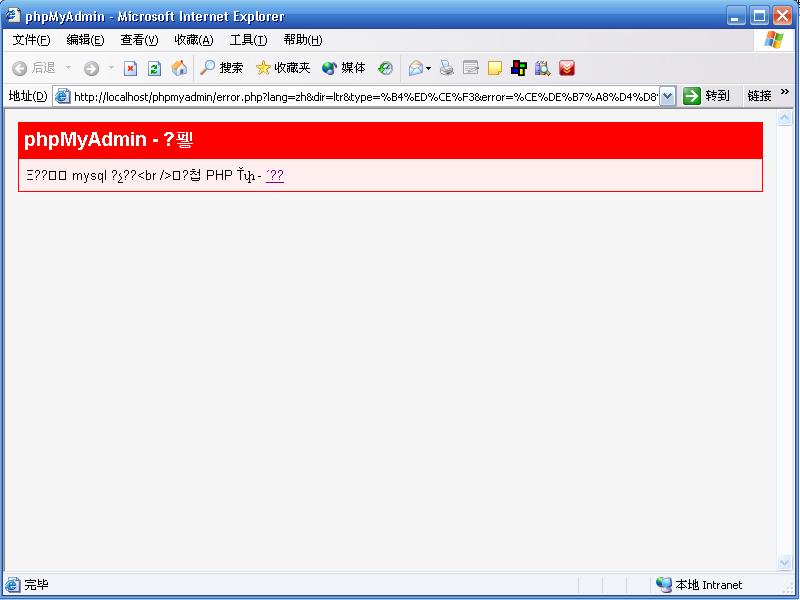
Task: Close the Internet Explorer window
Action: 782,16
